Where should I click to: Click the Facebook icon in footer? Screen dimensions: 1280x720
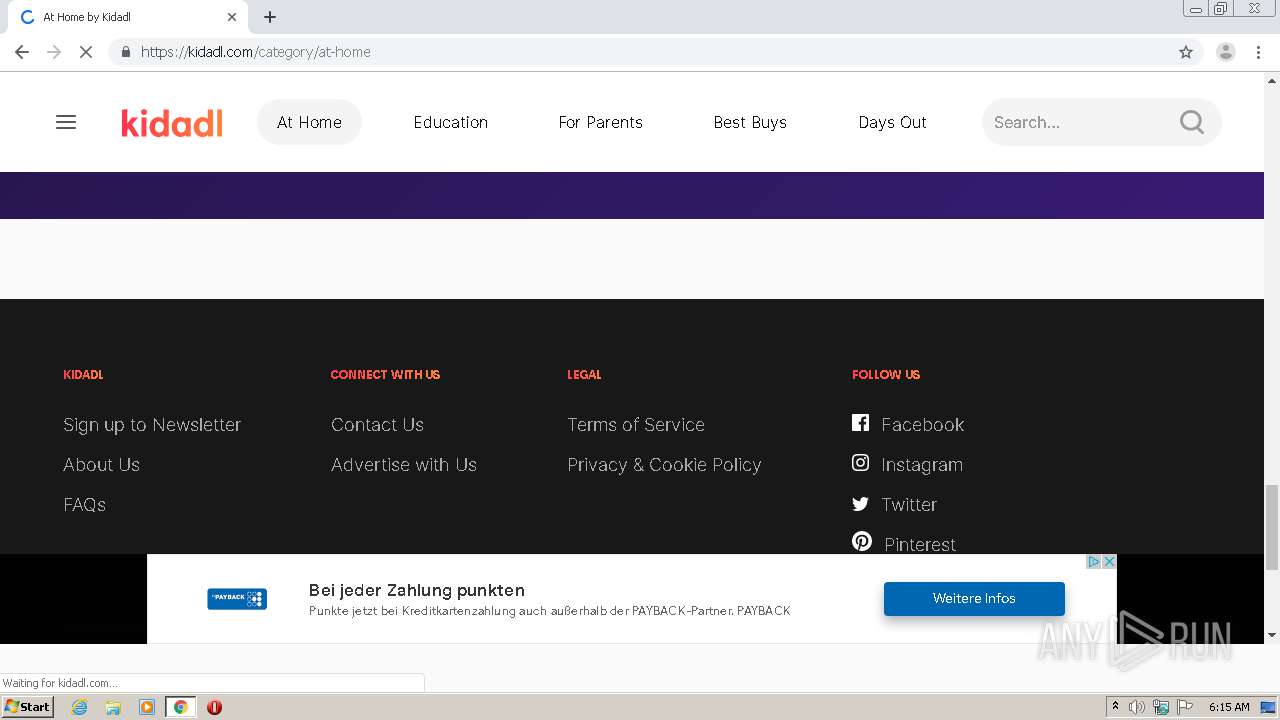click(860, 423)
